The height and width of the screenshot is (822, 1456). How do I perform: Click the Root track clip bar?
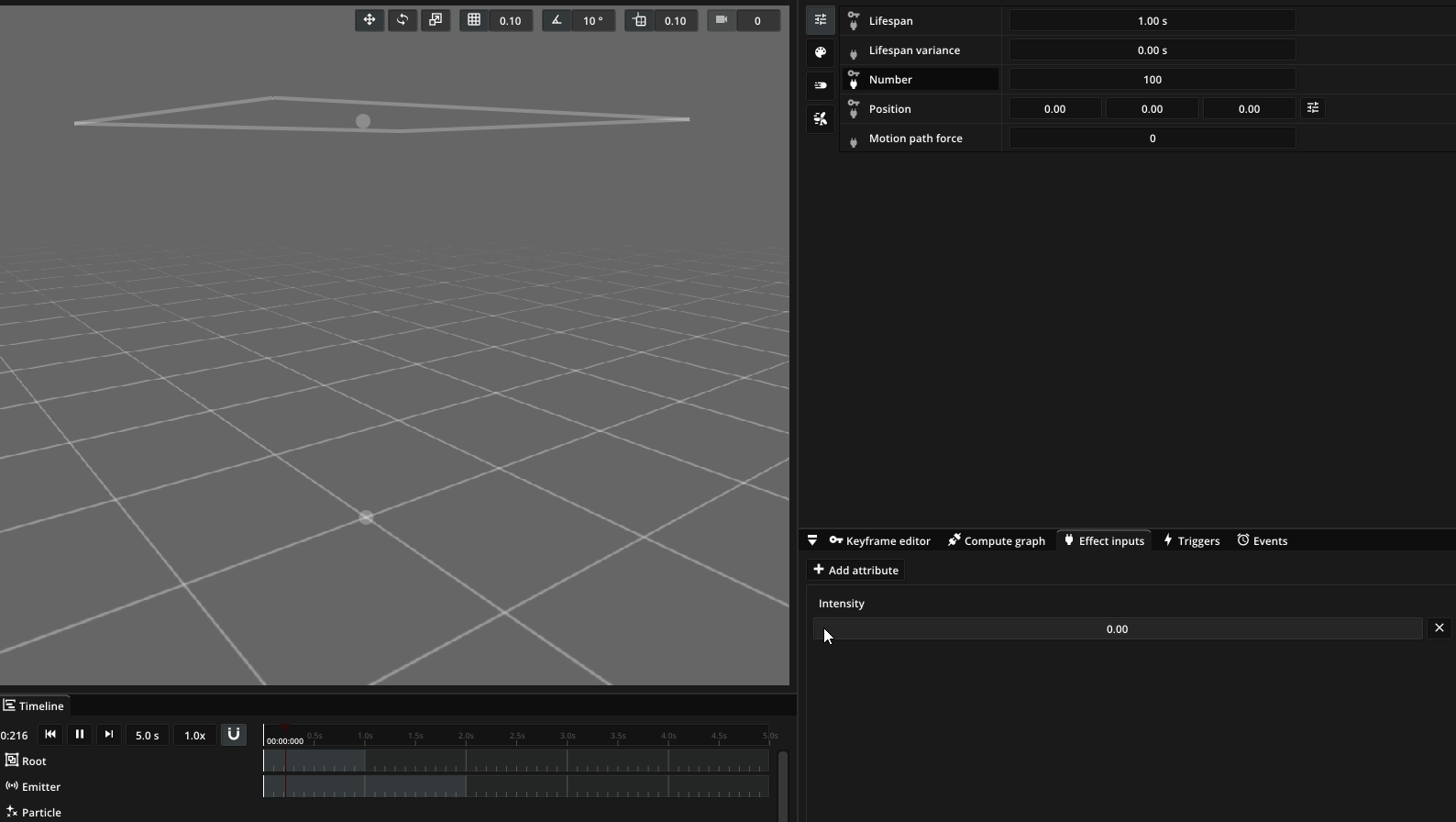click(314, 761)
